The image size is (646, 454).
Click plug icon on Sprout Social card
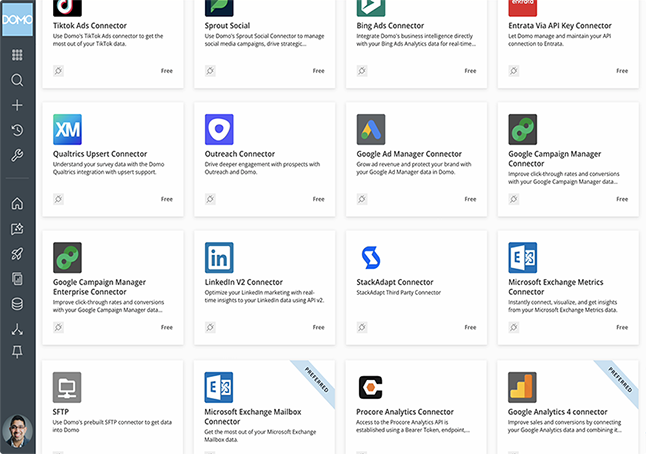210,71
